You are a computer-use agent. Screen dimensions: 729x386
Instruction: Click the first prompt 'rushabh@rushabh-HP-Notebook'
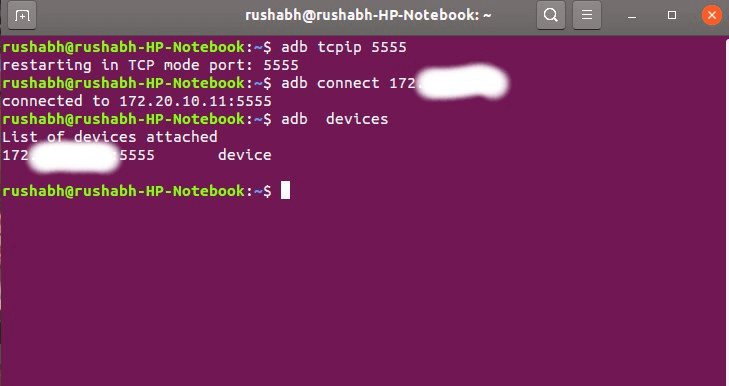[x=123, y=47]
